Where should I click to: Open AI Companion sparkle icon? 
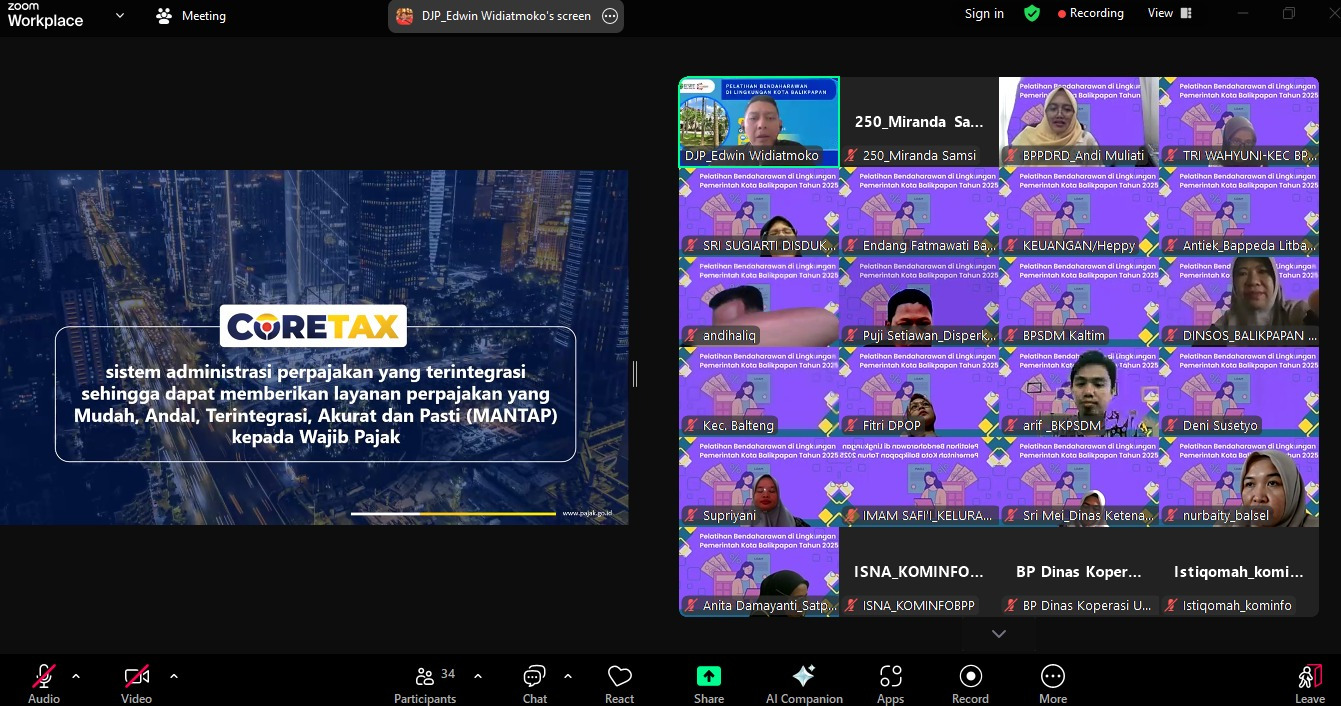804,677
